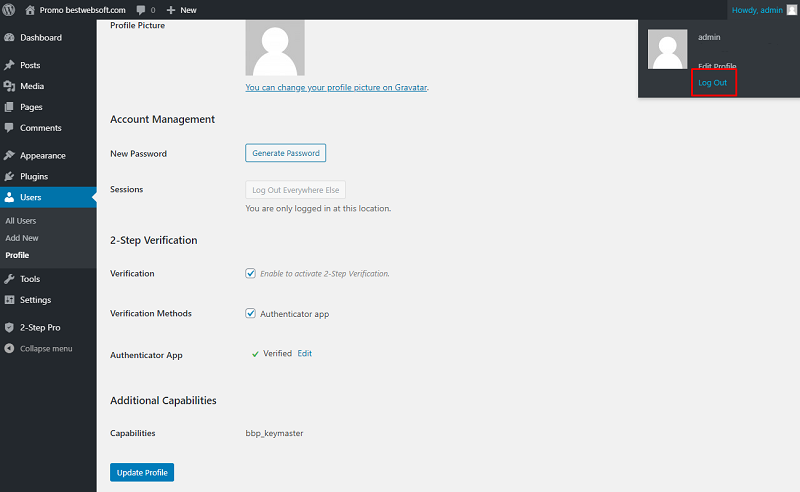Collapse the sidebar menu
This screenshot has height=492, width=800.
click(x=46, y=348)
